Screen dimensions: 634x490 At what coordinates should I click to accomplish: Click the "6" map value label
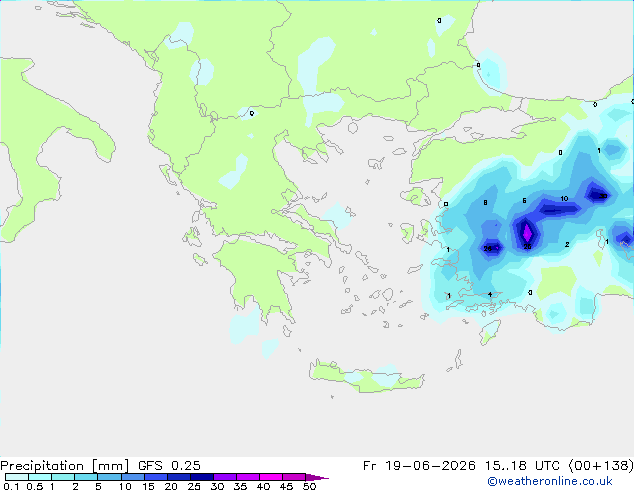coord(524,201)
